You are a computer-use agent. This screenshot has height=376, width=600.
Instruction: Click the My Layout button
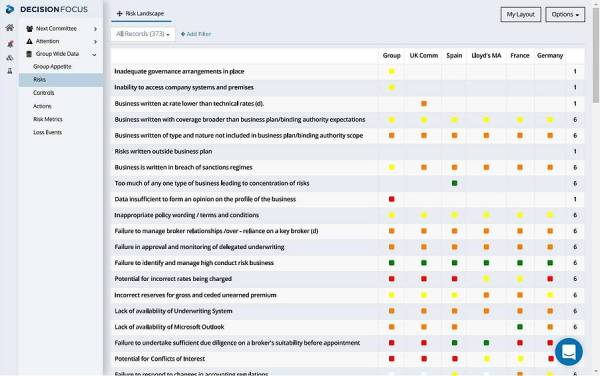[520, 15]
